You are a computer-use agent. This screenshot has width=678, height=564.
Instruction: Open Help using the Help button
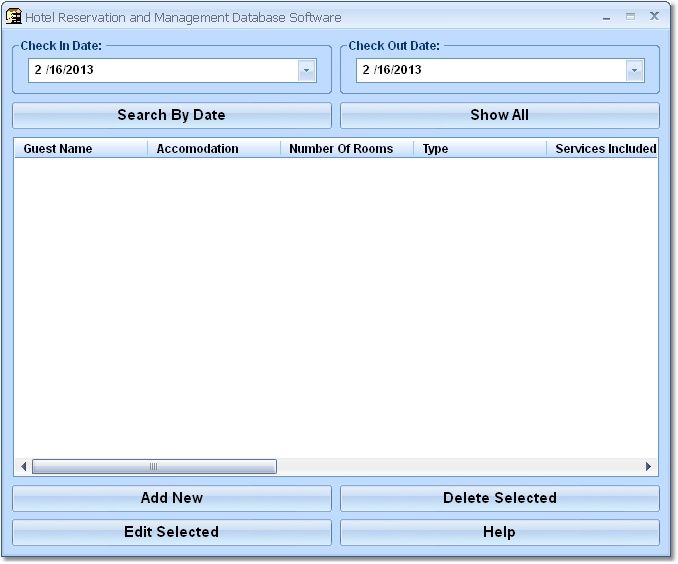(x=499, y=532)
